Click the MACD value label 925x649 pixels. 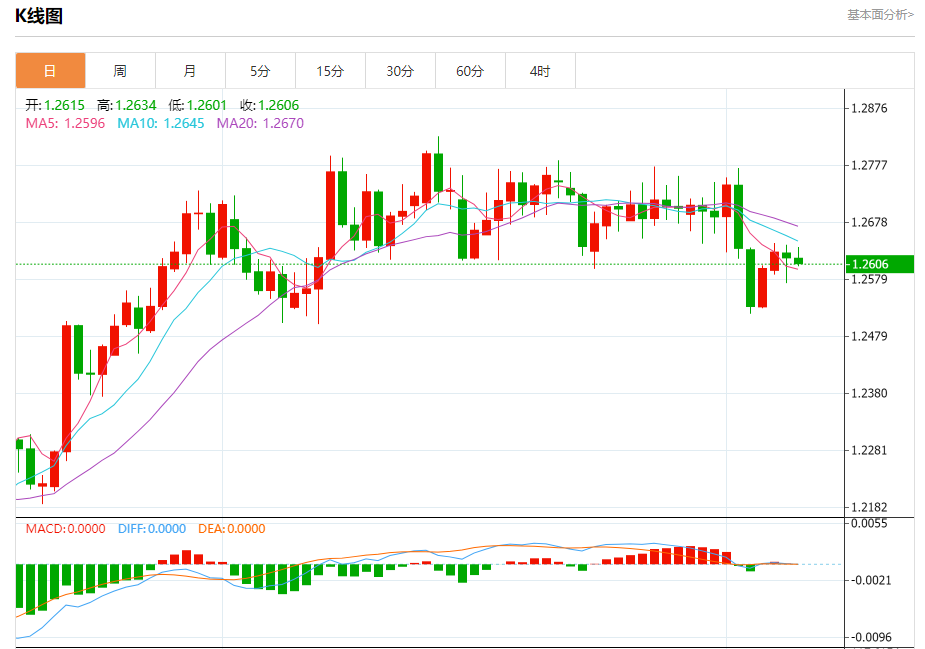tap(65, 529)
